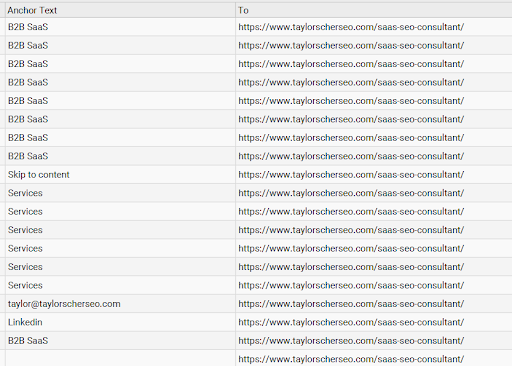This screenshot has height=366, width=512.
Task: Select the Services cell just below Skip to content
Action: (120, 193)
